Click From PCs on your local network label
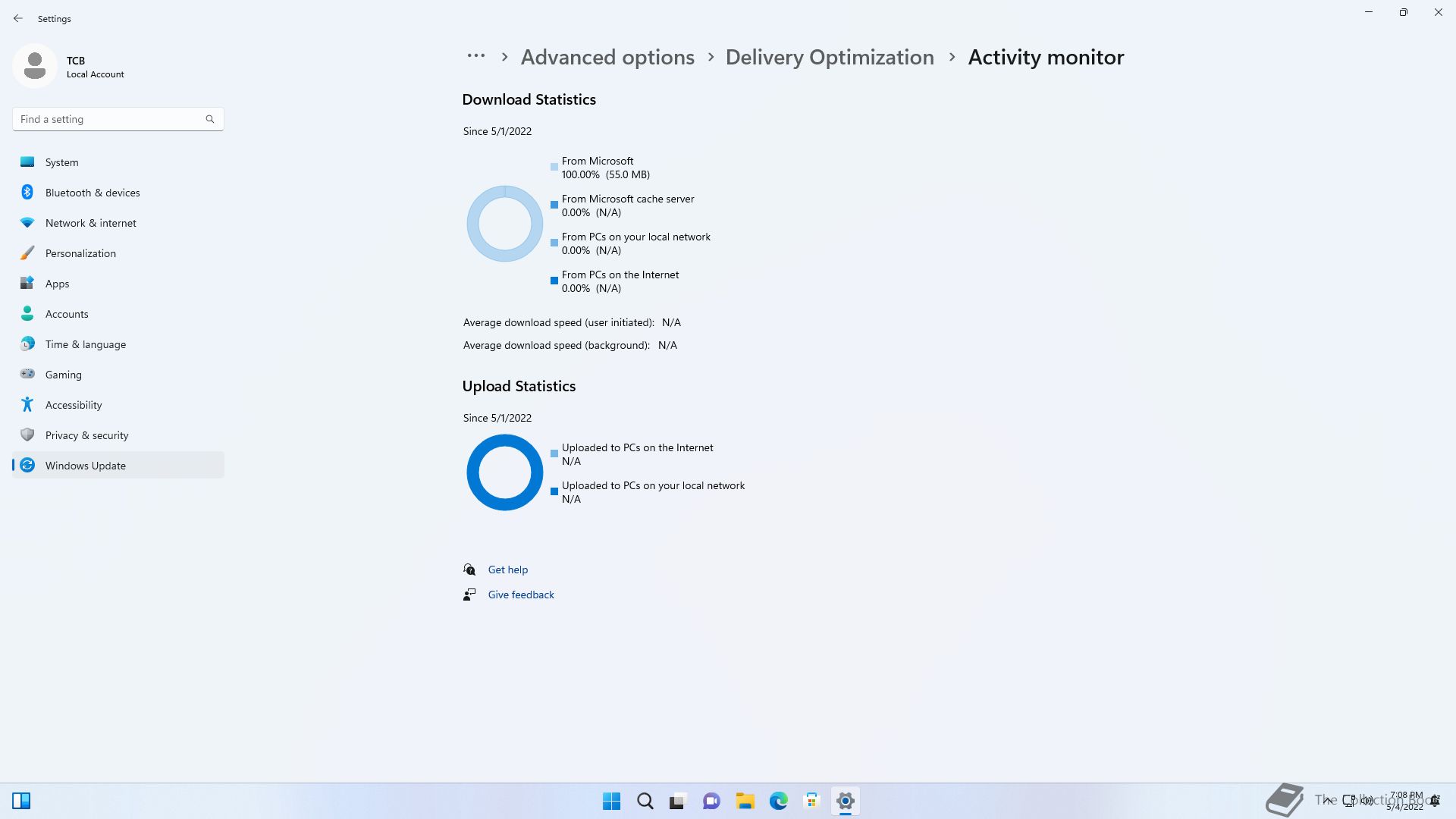This screenshot has height=819, width=1456. click(x=636, y=237)
